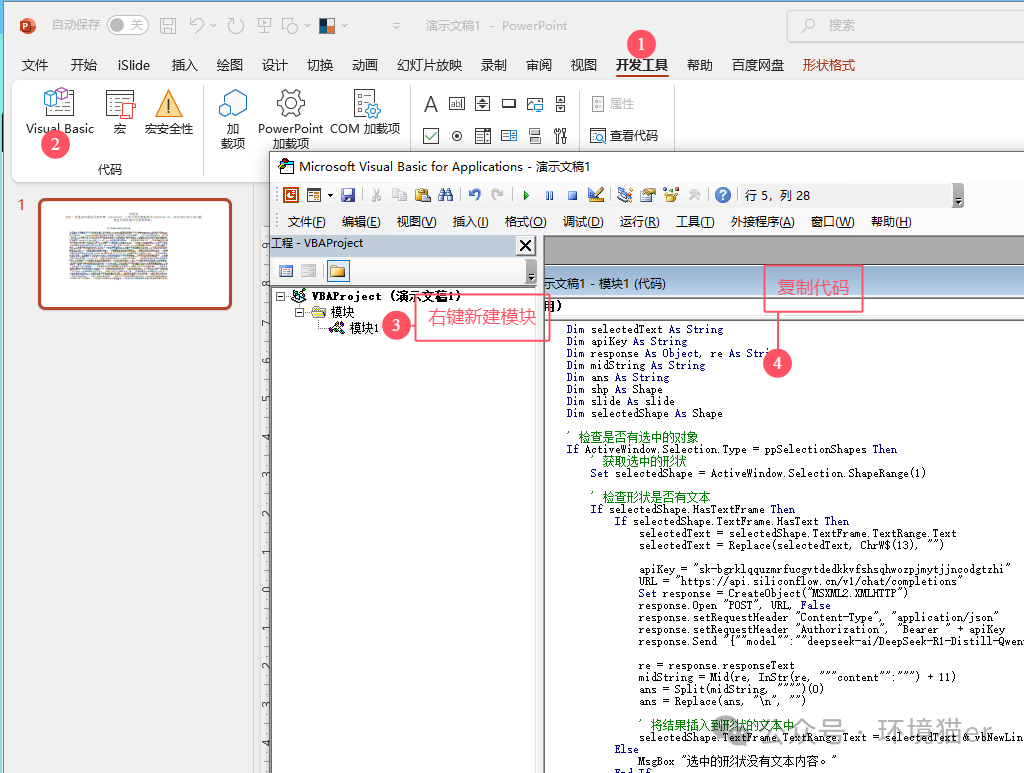The width and height of the screenshot is (1024, 773).
Task: Select the Image ActiveX control
Action: click(x=535, y=104)
